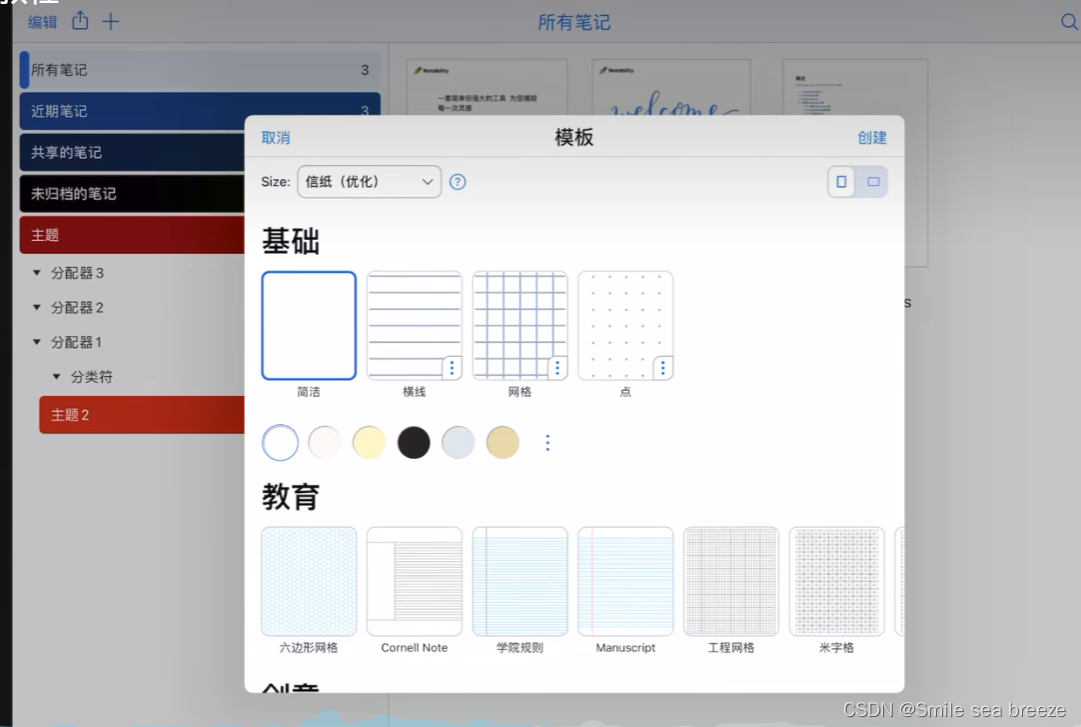Click the 所有笔记 page title

pos(574,23)
